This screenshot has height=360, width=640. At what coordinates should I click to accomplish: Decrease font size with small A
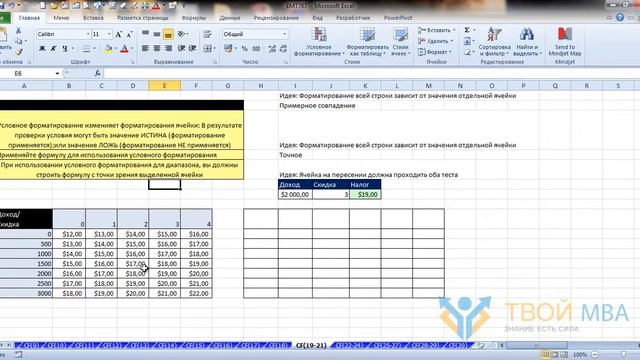point(129,34)
